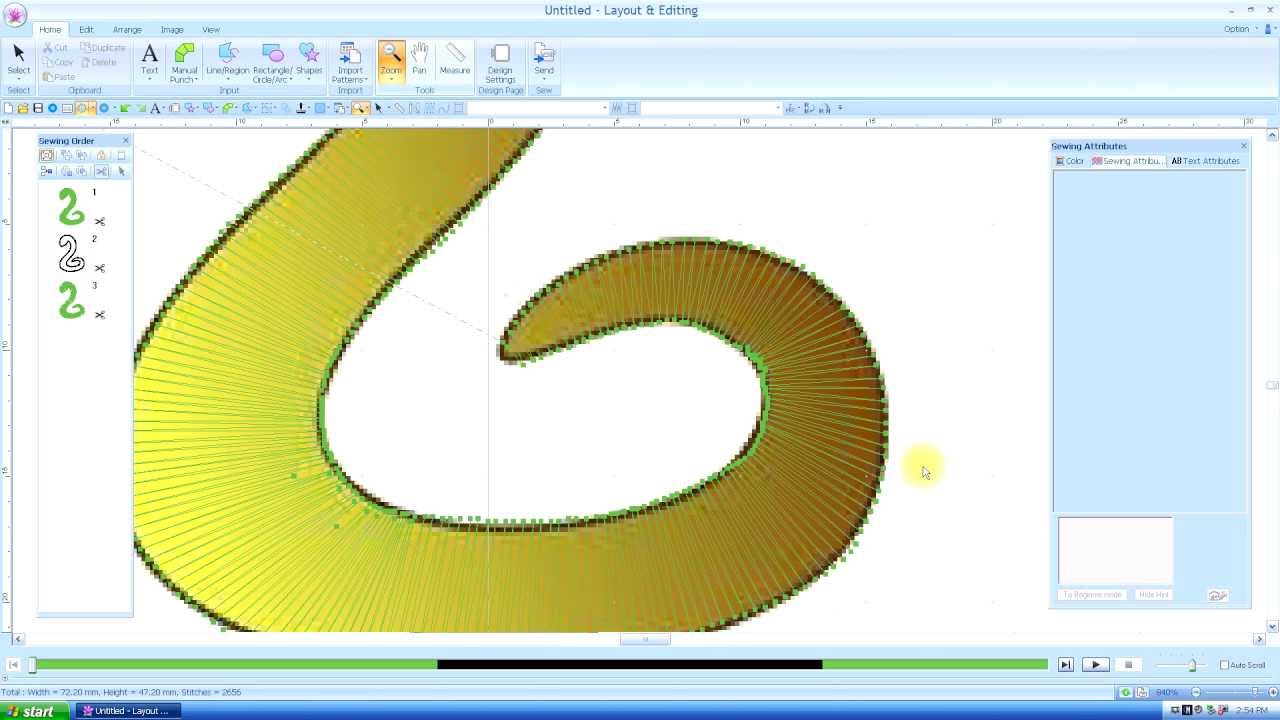Toggle first frame-view button in Sewing Order panel
The image size is (1280, 720).
(47, 155)
